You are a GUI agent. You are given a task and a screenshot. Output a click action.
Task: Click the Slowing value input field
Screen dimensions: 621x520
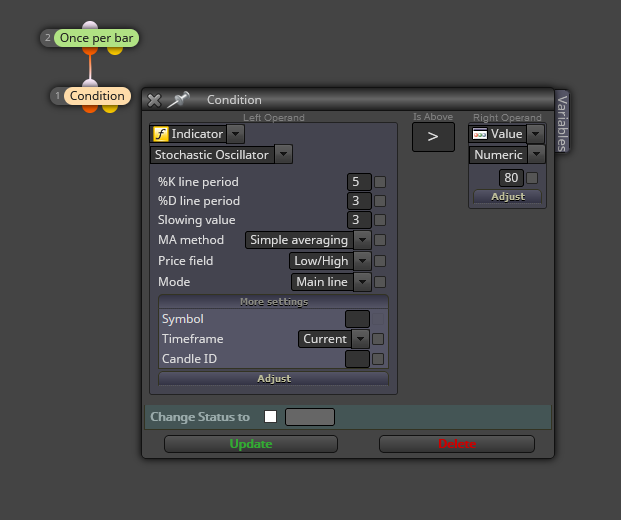pos(359,220)
